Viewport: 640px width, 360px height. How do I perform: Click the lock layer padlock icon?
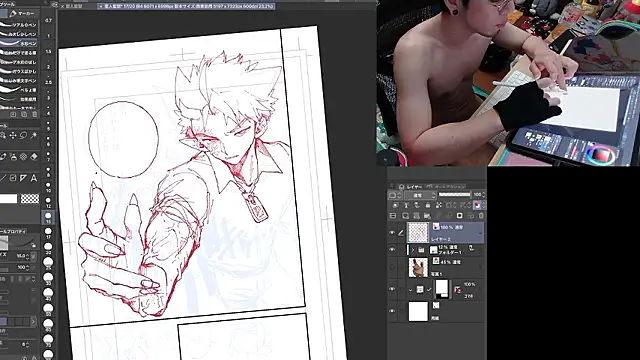click(x=428, y=205)
